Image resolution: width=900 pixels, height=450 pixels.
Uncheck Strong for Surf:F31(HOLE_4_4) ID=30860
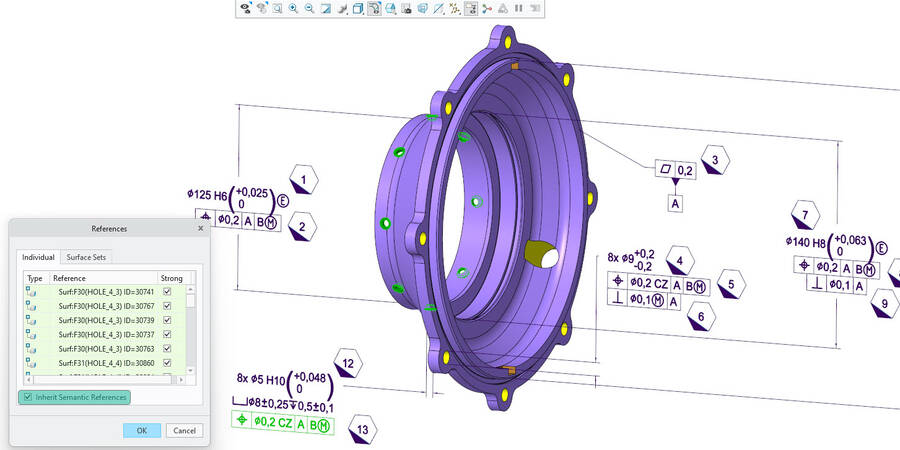[167, 361]
